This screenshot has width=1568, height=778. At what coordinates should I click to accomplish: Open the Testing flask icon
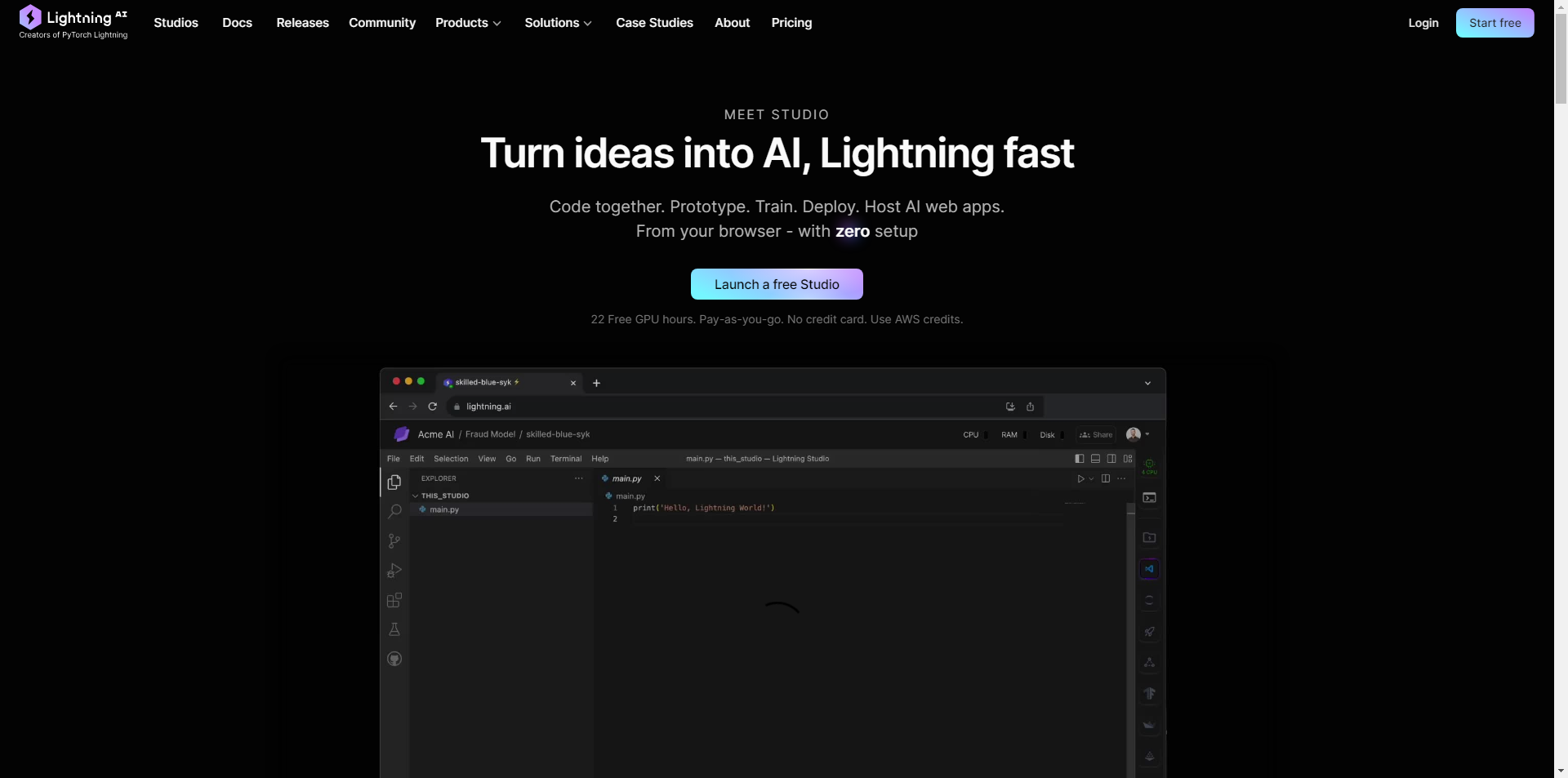[394, 629]
